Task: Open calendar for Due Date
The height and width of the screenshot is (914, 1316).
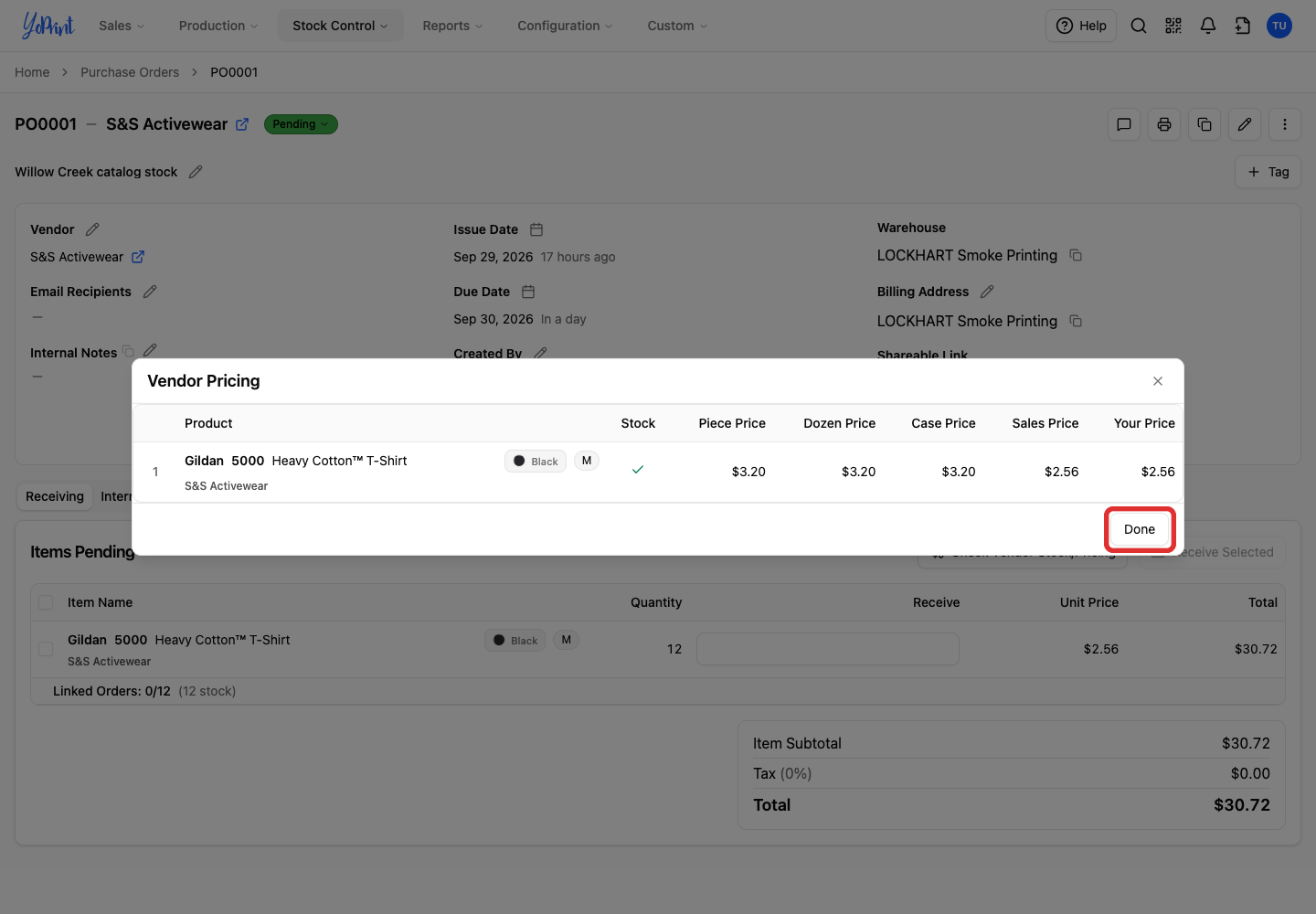Action: tap(528, 292)
